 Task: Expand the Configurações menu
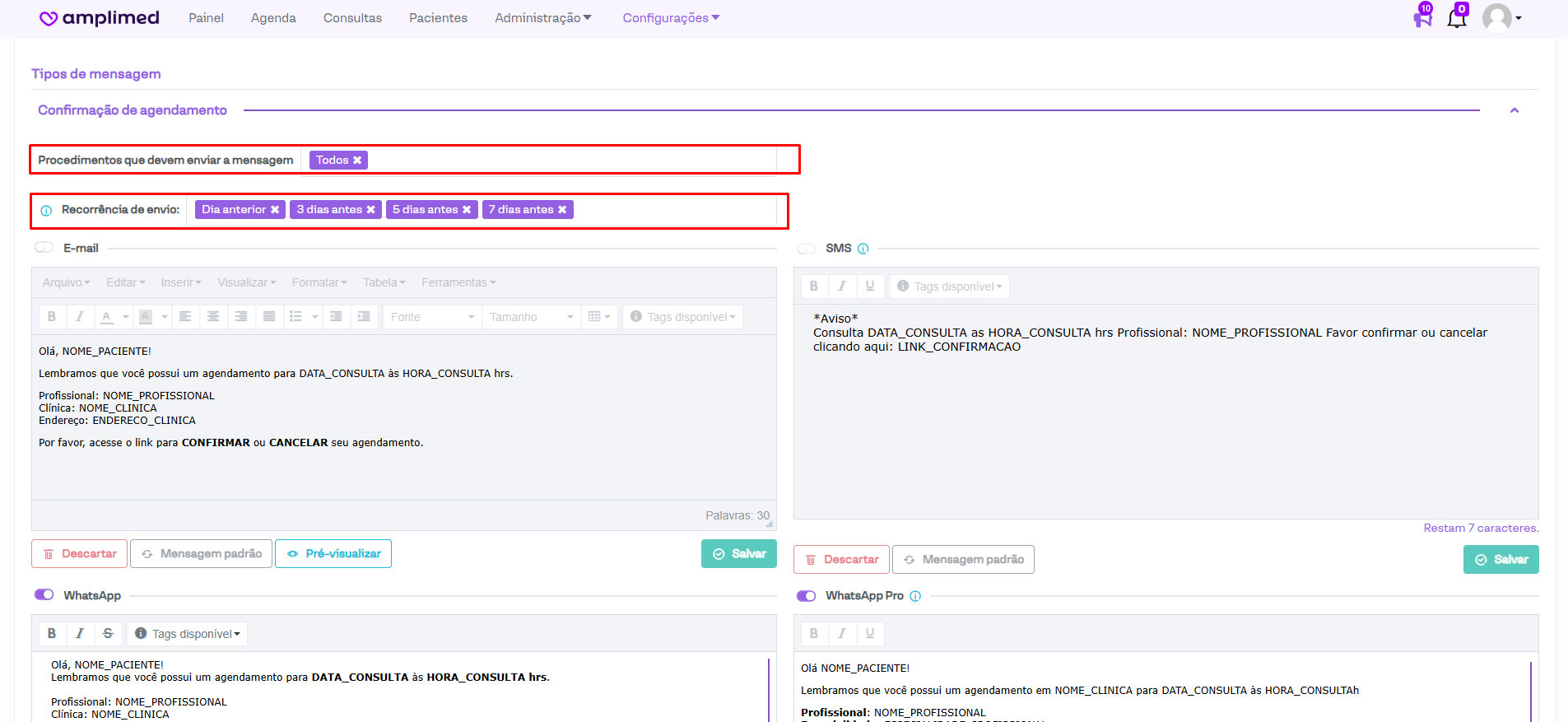(x=670, y=18)
